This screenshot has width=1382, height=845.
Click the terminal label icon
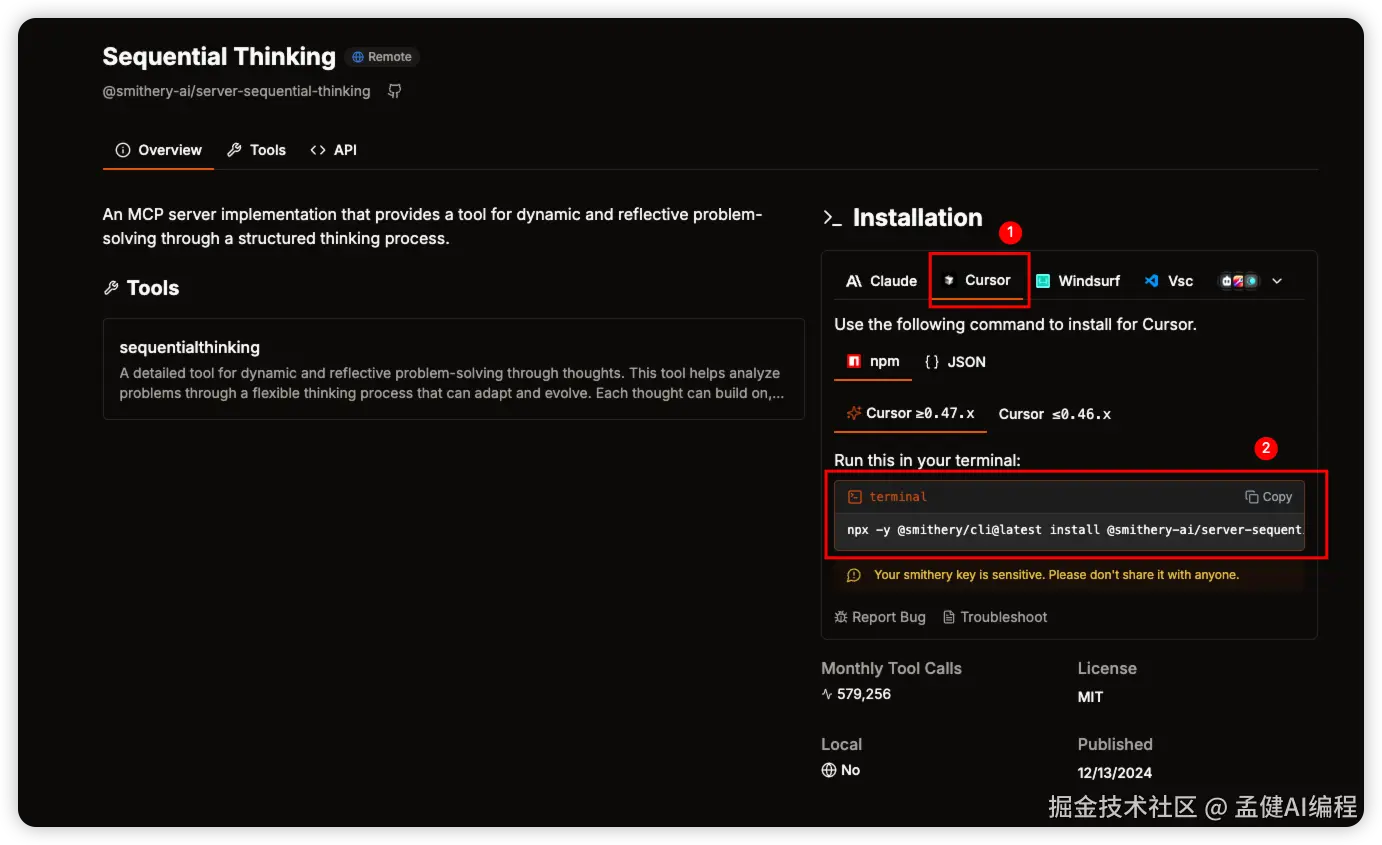point(855,497)
